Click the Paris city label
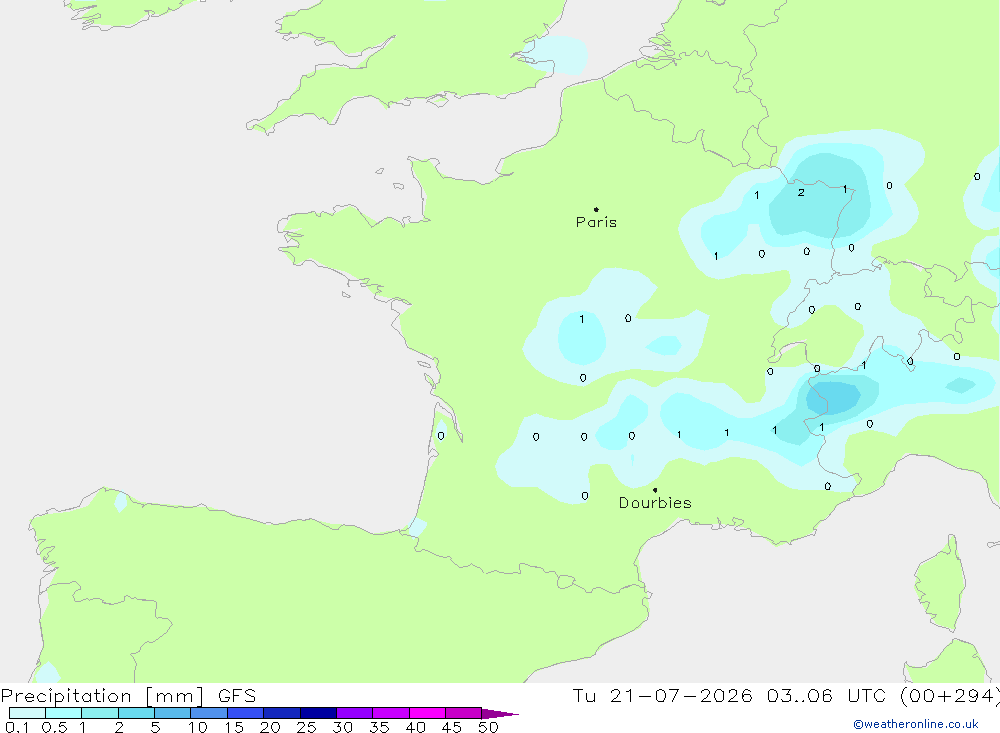 coord(596,222)
